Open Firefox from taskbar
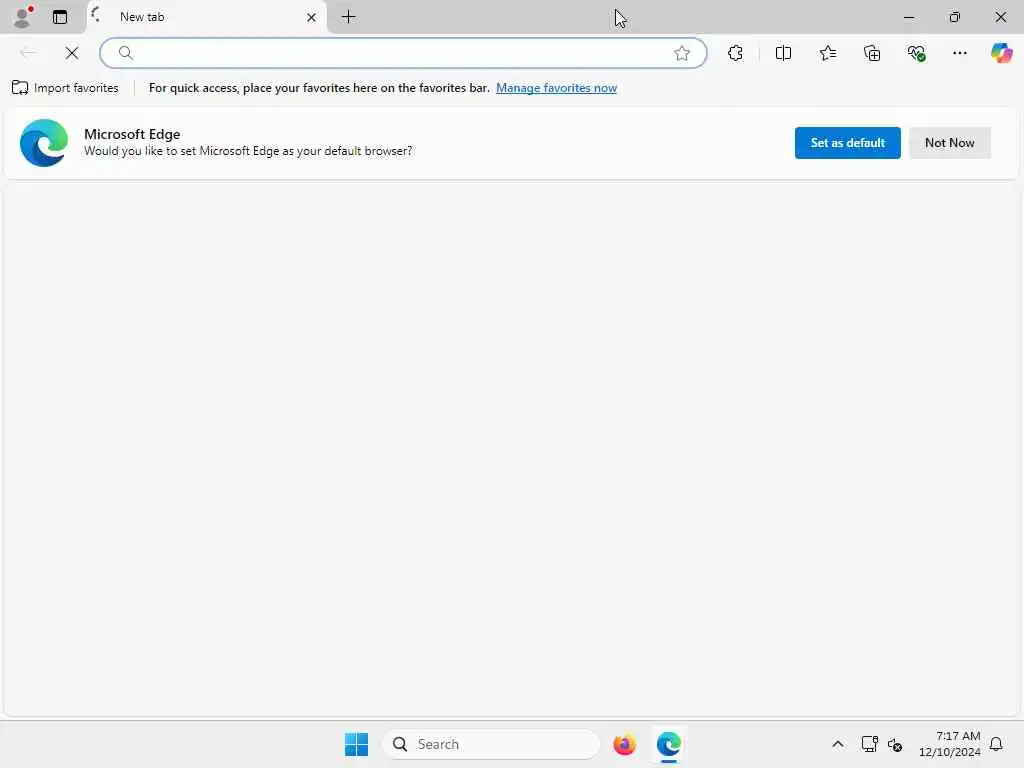Screen dimensions: 1024x768 pos(624,744)
